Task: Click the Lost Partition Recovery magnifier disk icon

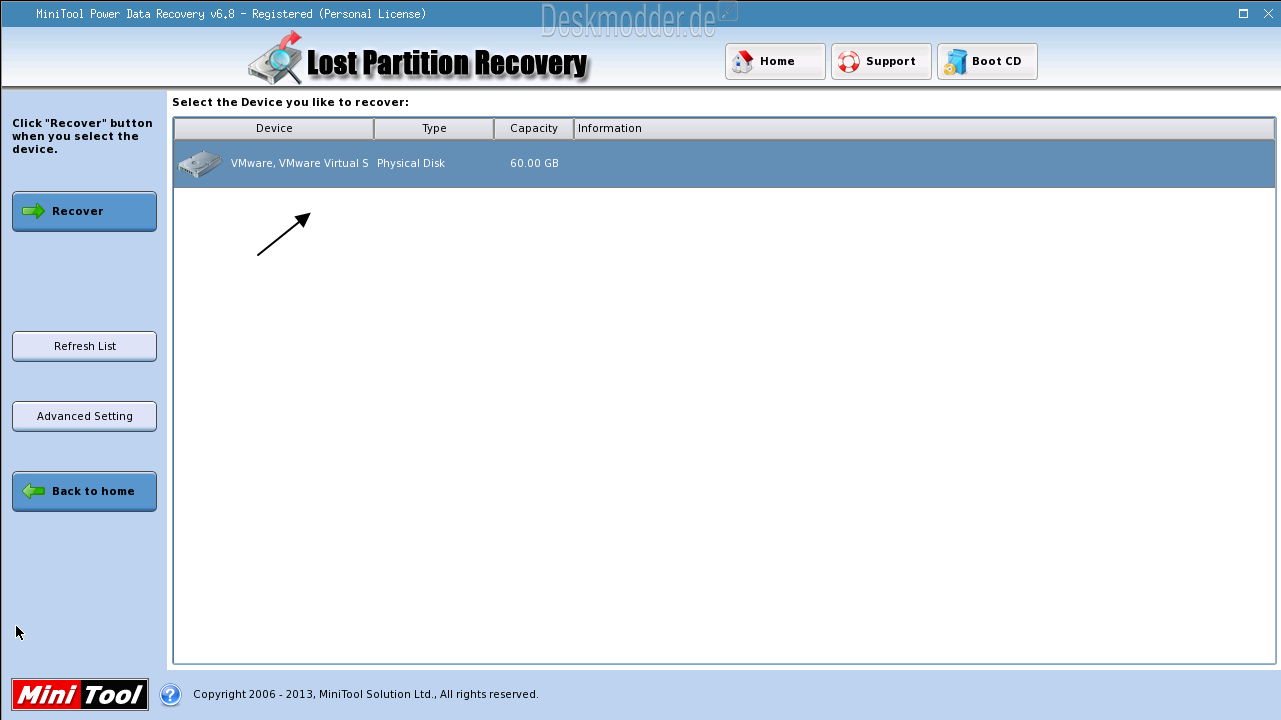Action: 276,58
